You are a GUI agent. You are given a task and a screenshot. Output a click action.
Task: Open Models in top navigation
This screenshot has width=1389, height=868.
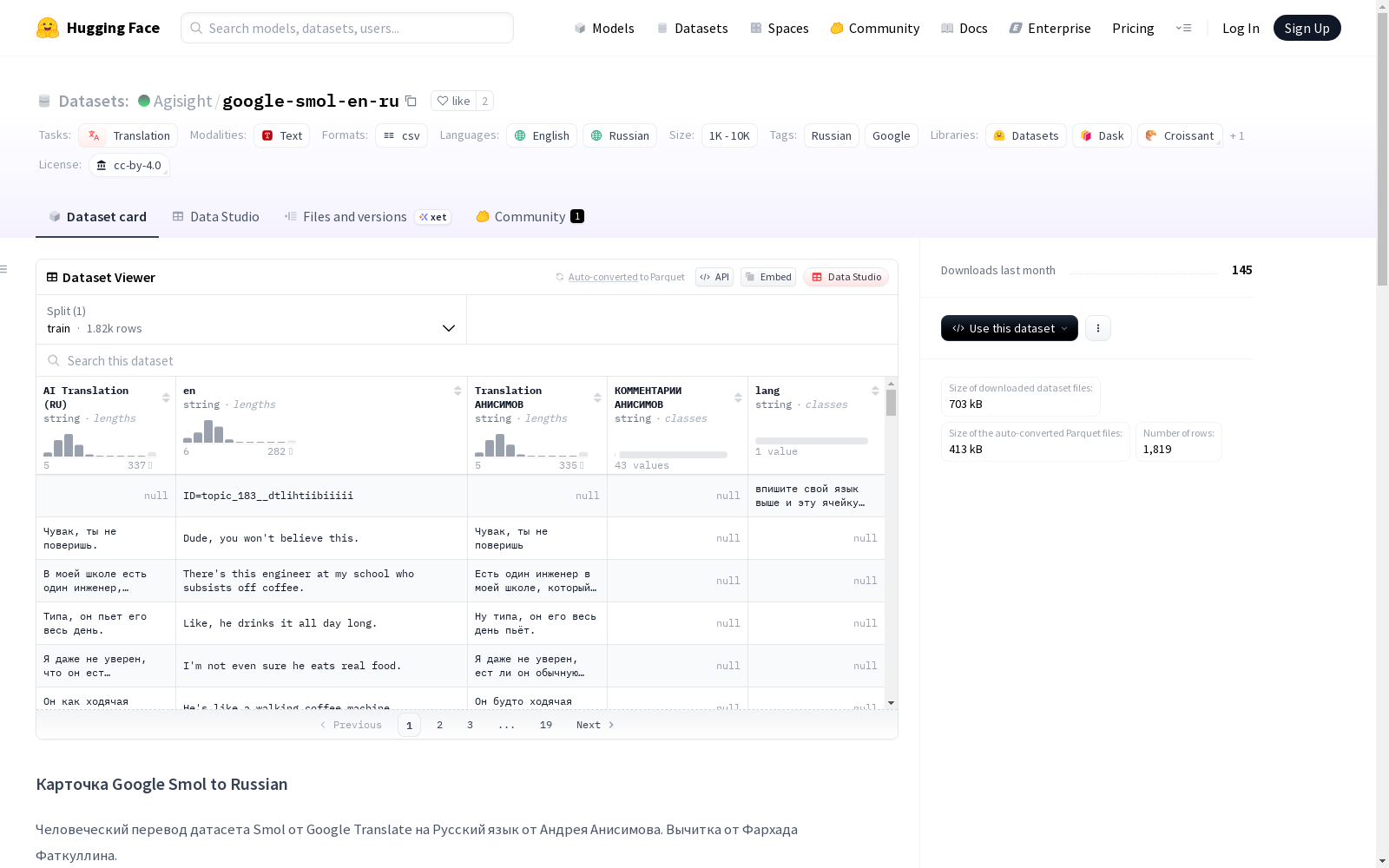click(604, 28)
